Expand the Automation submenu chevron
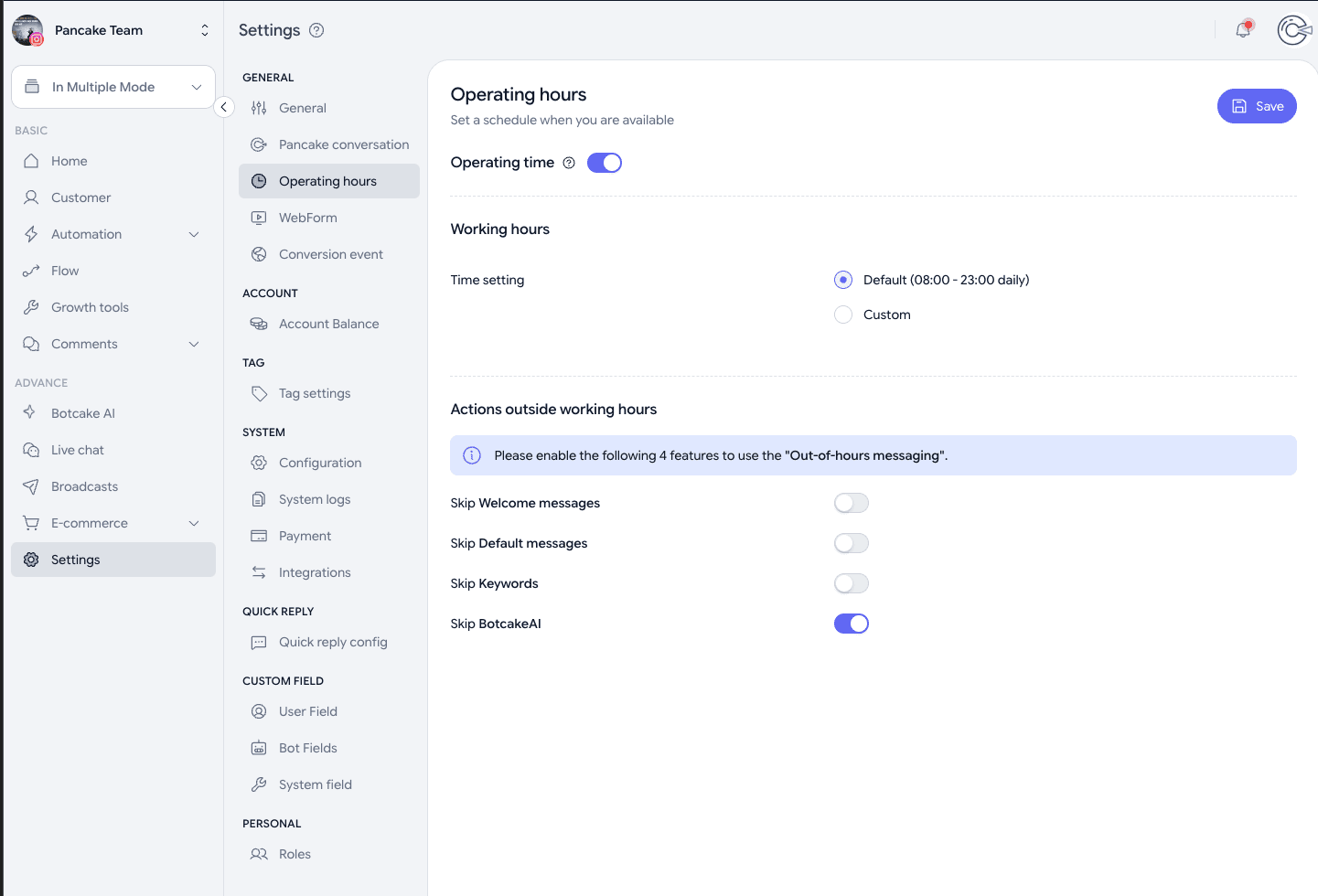The height and width of the screenshot is (896, 1318). coord(194,234)
